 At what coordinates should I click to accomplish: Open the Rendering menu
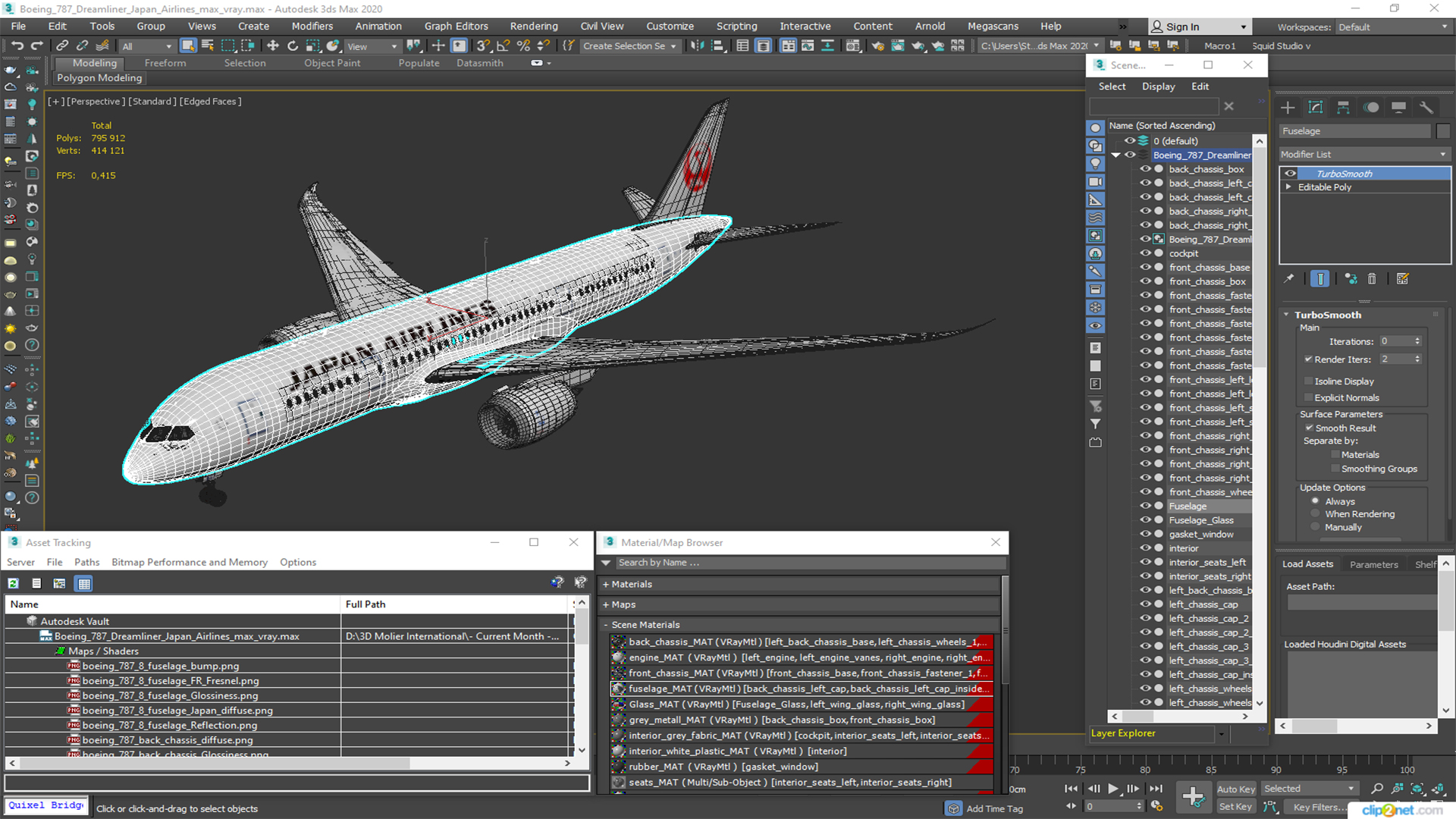pyautogui.click(x=534, y=26)
